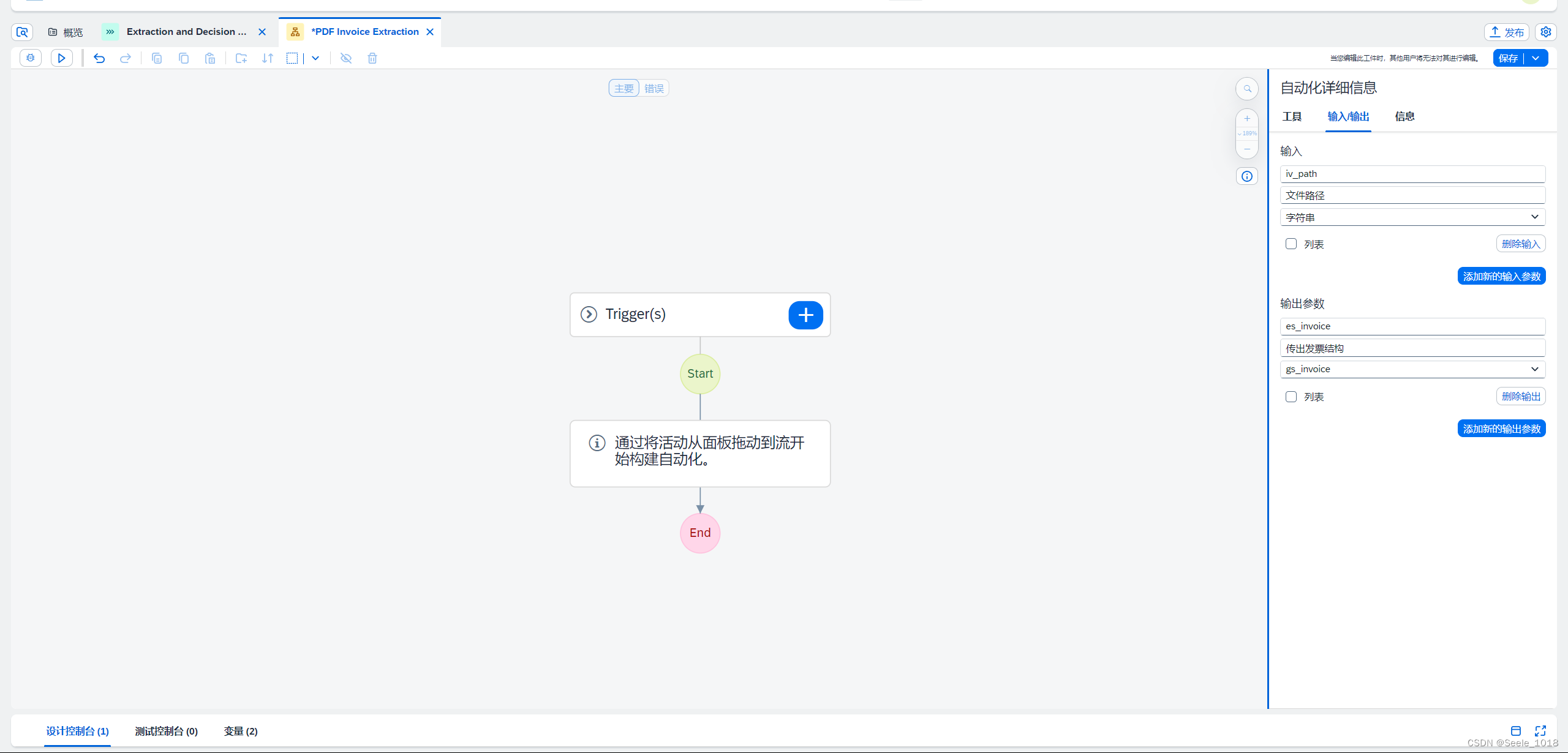Click the drag-activities hint box

point(700,454)
